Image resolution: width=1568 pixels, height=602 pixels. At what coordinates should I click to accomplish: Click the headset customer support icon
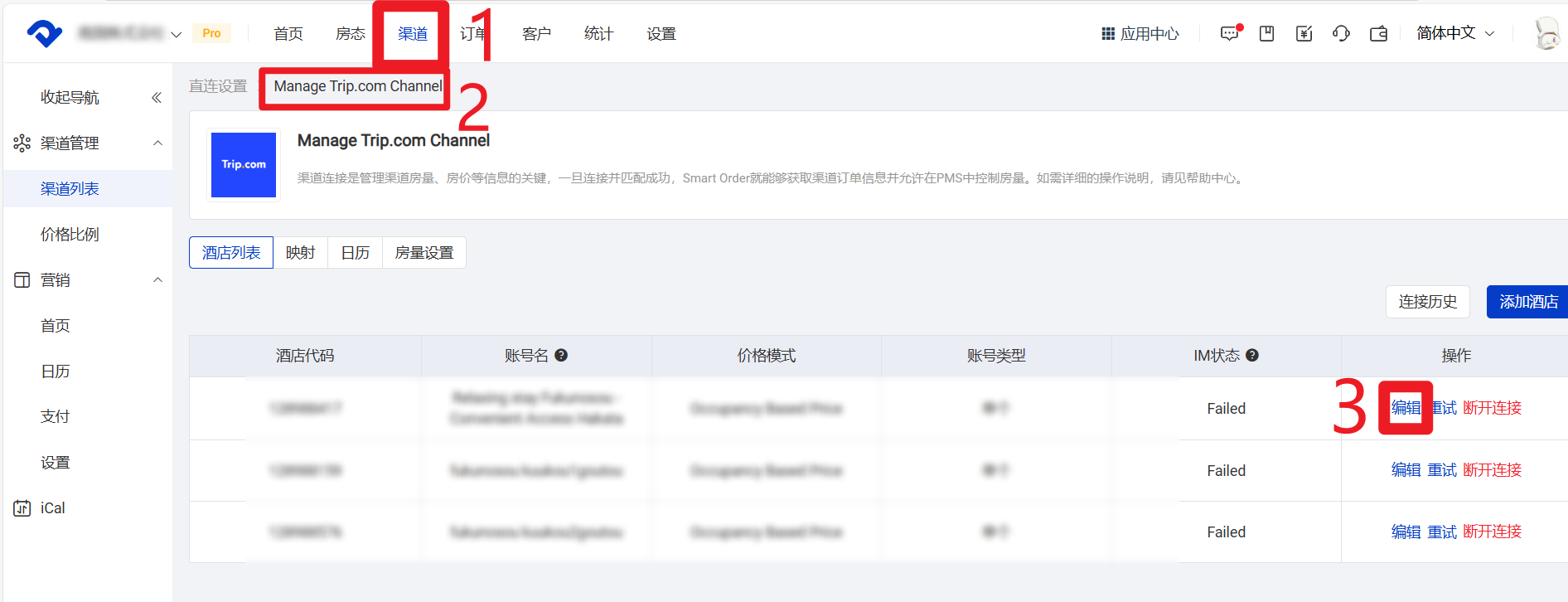click(1341, 33)
